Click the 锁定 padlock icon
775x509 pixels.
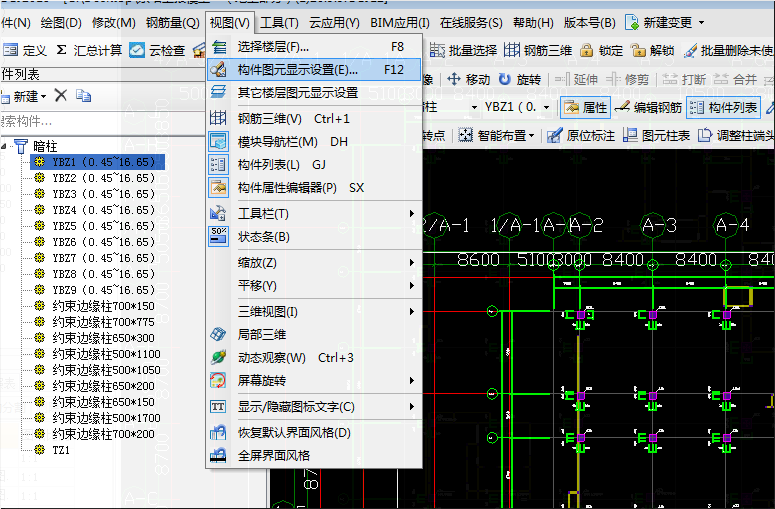(586, 50)
